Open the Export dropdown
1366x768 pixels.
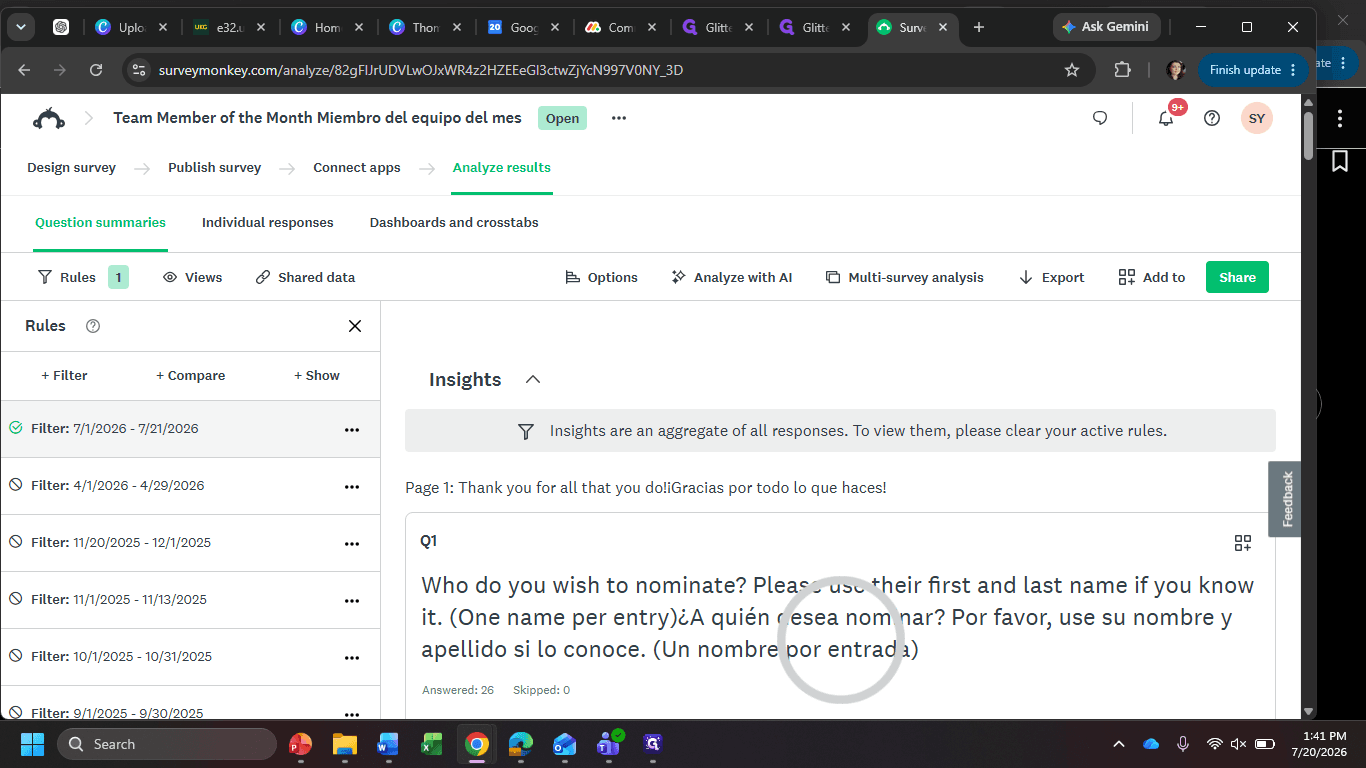point(1051,277)
